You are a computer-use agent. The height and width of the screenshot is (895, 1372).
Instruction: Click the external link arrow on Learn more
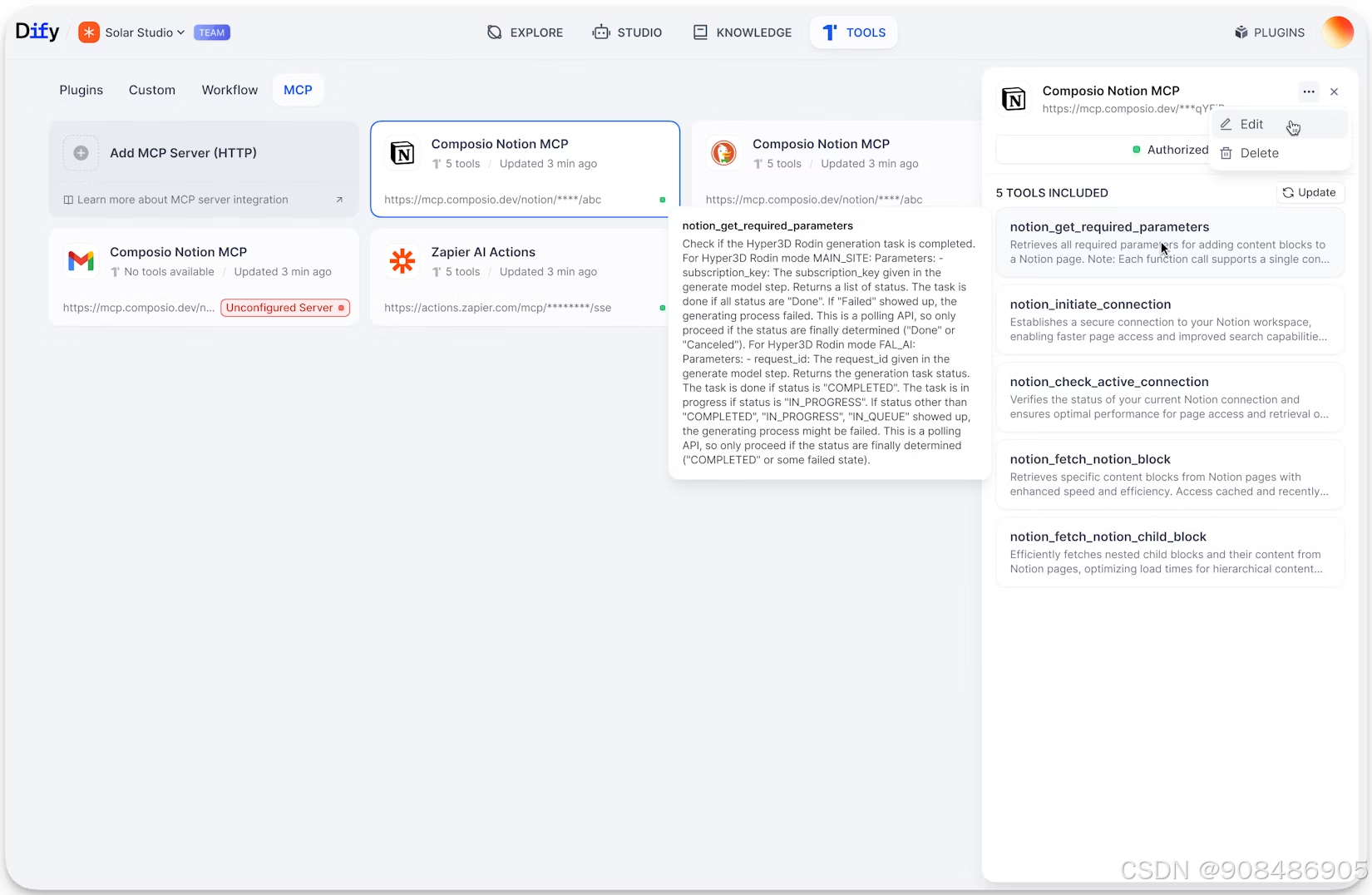click(x=339, y=200)
